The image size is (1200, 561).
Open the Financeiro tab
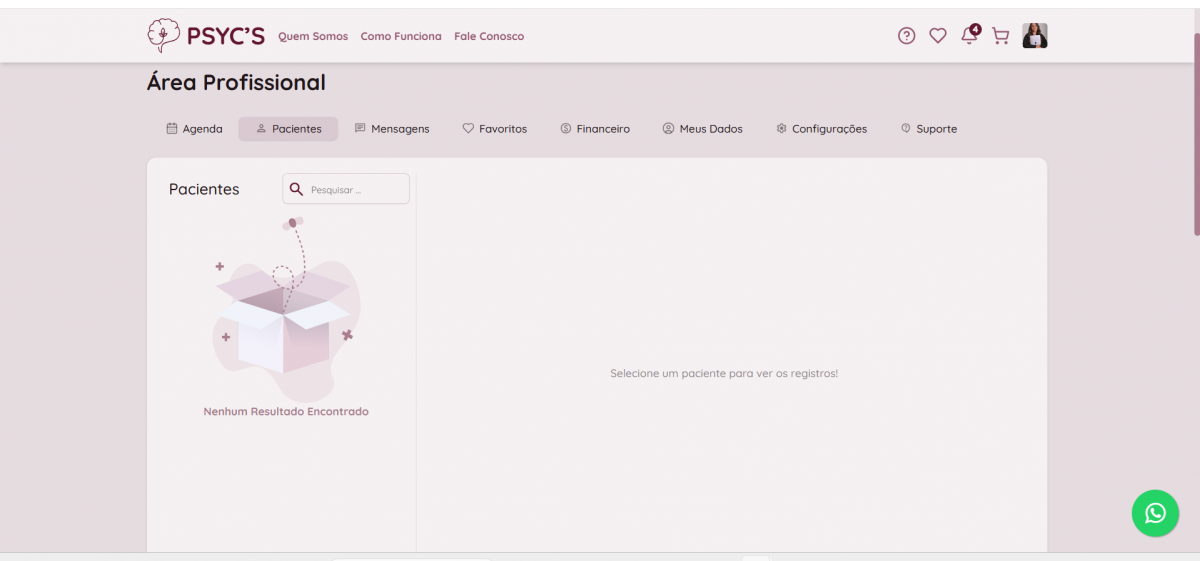(x=595, y=129)
